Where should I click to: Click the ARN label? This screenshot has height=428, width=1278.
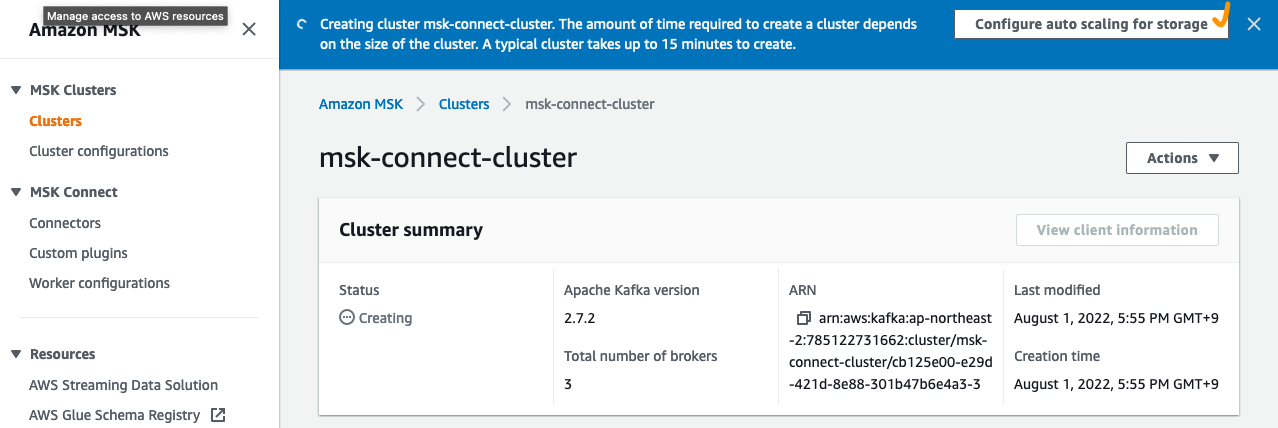pos(803,290)
